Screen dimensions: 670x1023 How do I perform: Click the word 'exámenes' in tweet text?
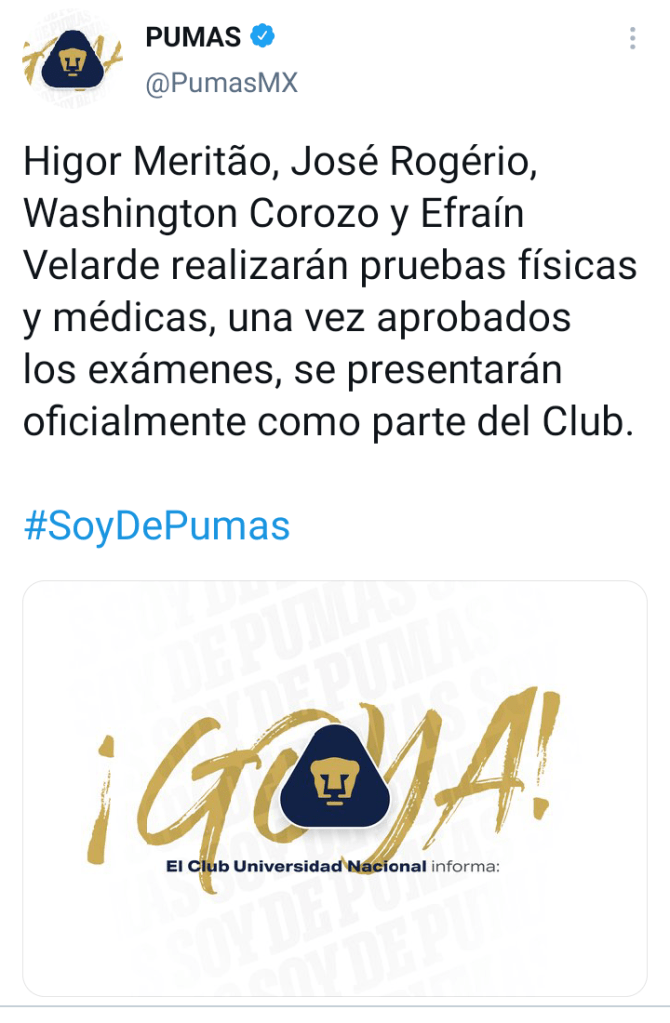click(x=185, y=370)
